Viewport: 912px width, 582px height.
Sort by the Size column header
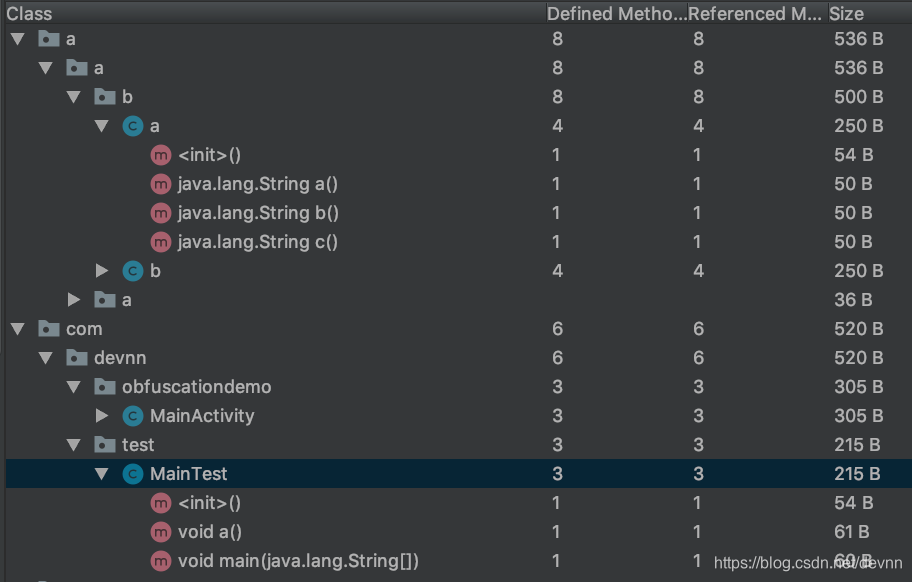point(847,14)
